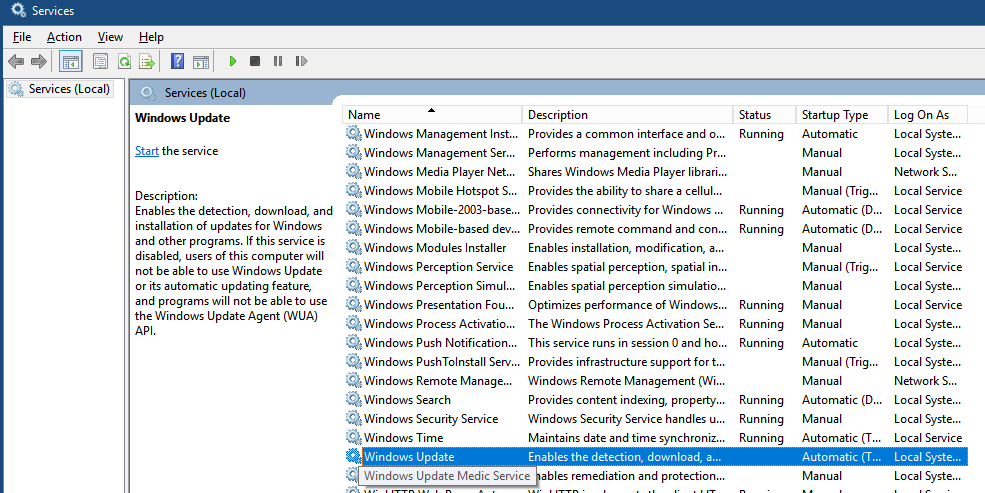
Task: Click the gear icon of Windows Security Service row
Action: 354,419
